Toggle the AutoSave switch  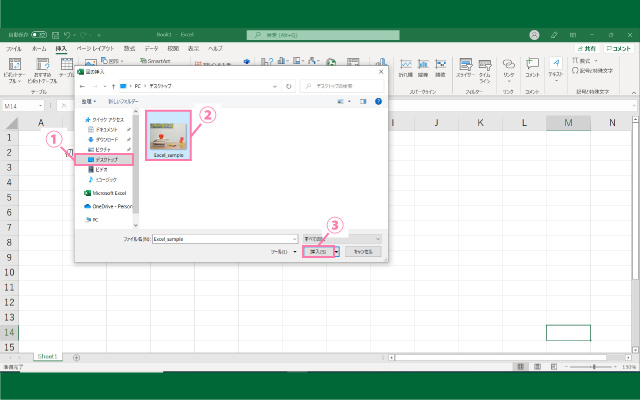[39, 35]
